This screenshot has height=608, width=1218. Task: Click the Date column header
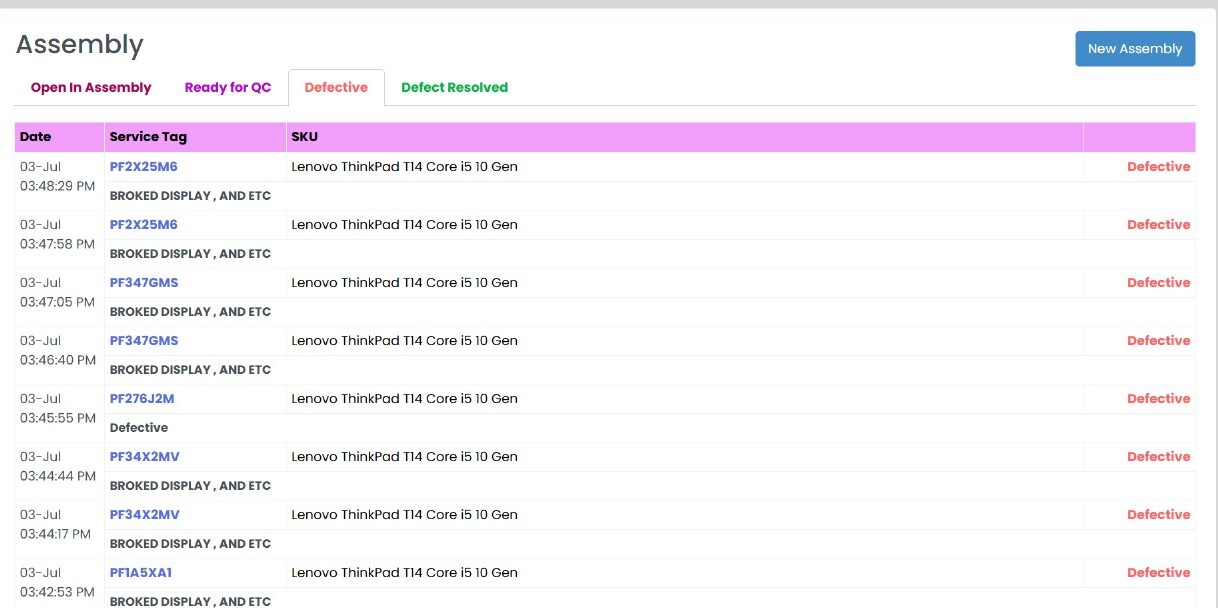click(35, 137)
